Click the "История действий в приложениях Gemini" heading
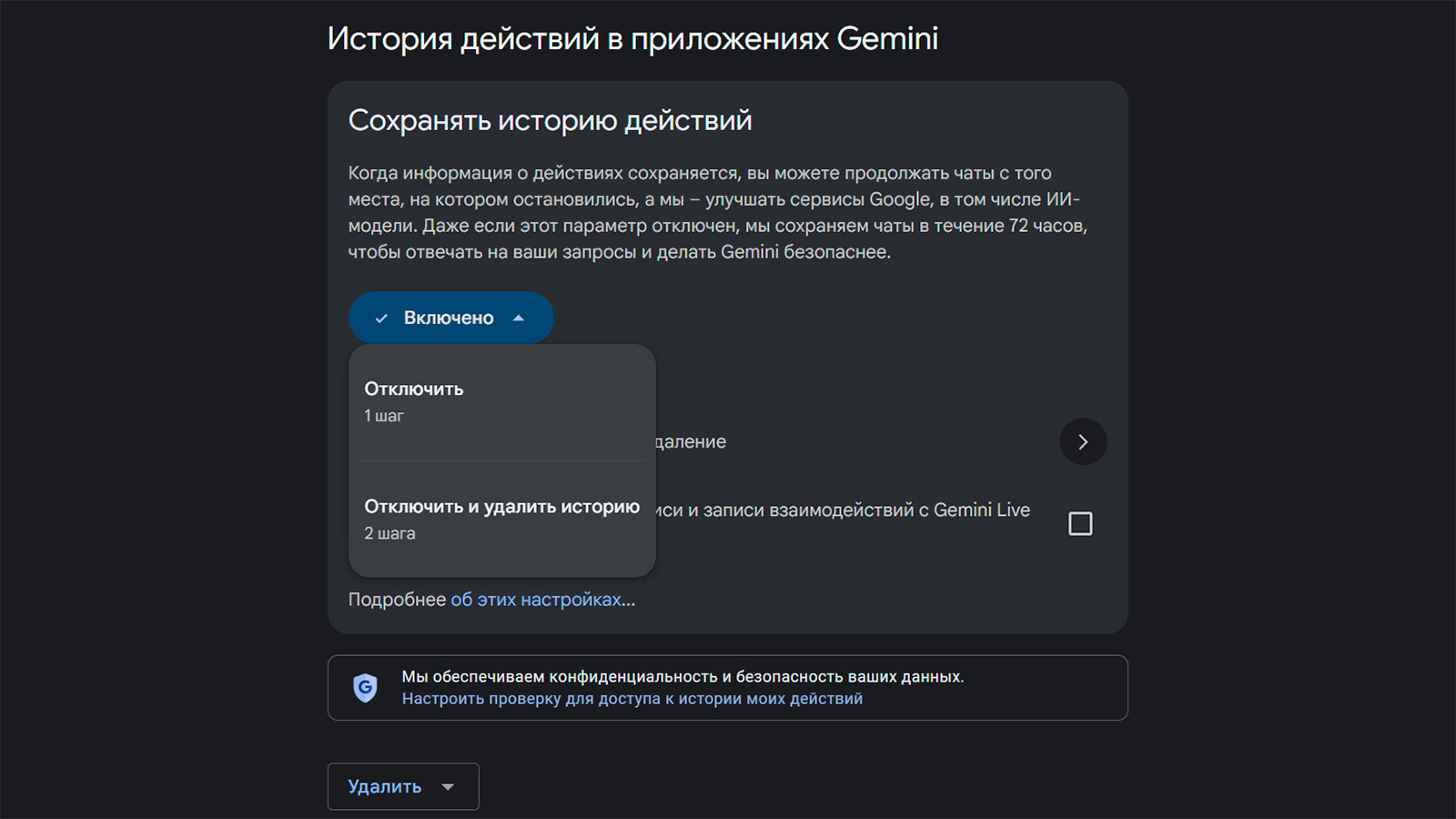 coord(632,39)
